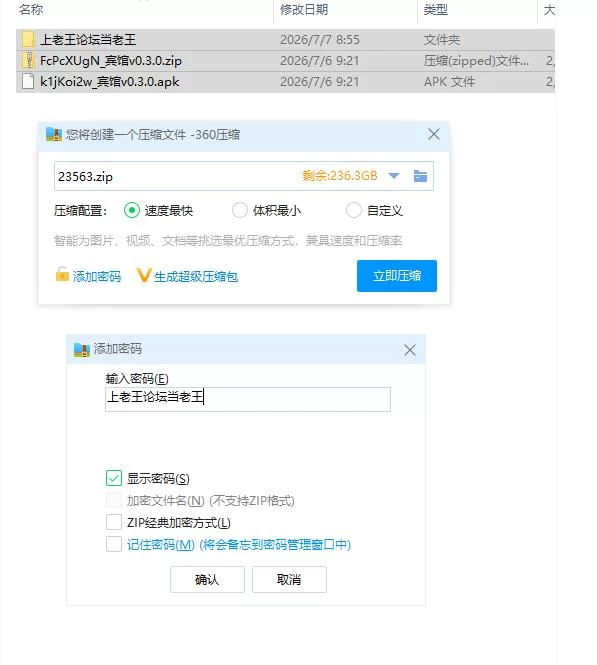Select the 速度最快 radio option

pyautogui.click(x=131, y=210)
